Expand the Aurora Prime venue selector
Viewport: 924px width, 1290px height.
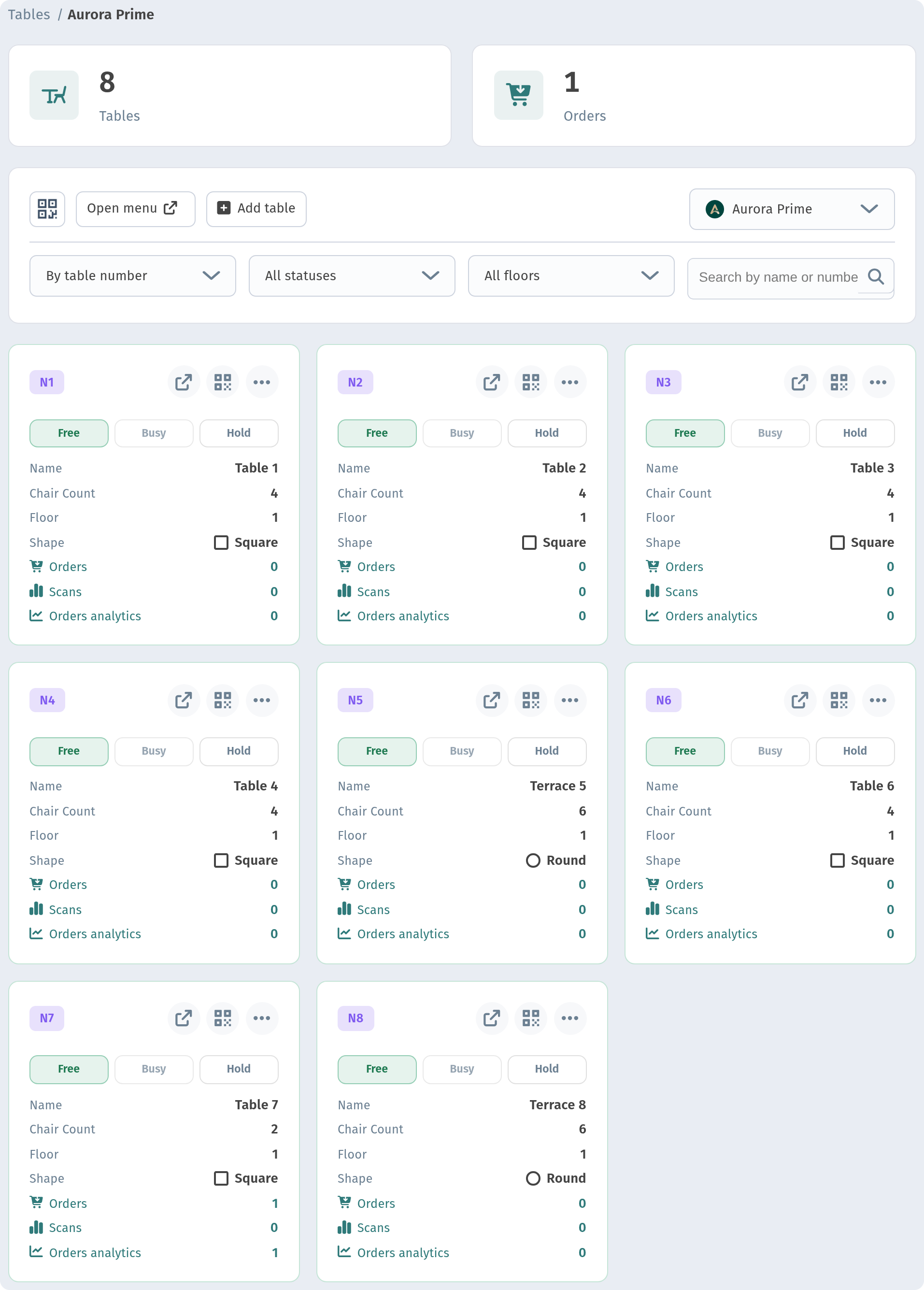[x=792, y=209]
